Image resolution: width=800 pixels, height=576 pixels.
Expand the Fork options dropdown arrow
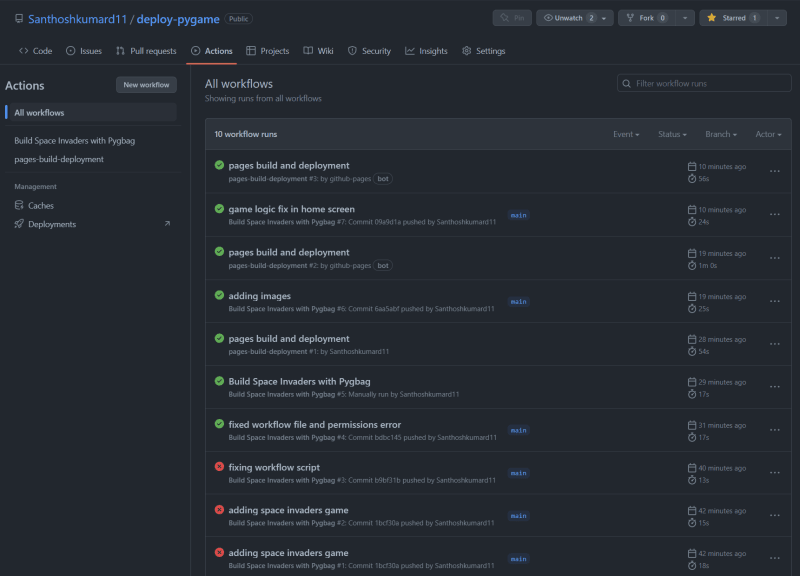[x=685, y=18]
